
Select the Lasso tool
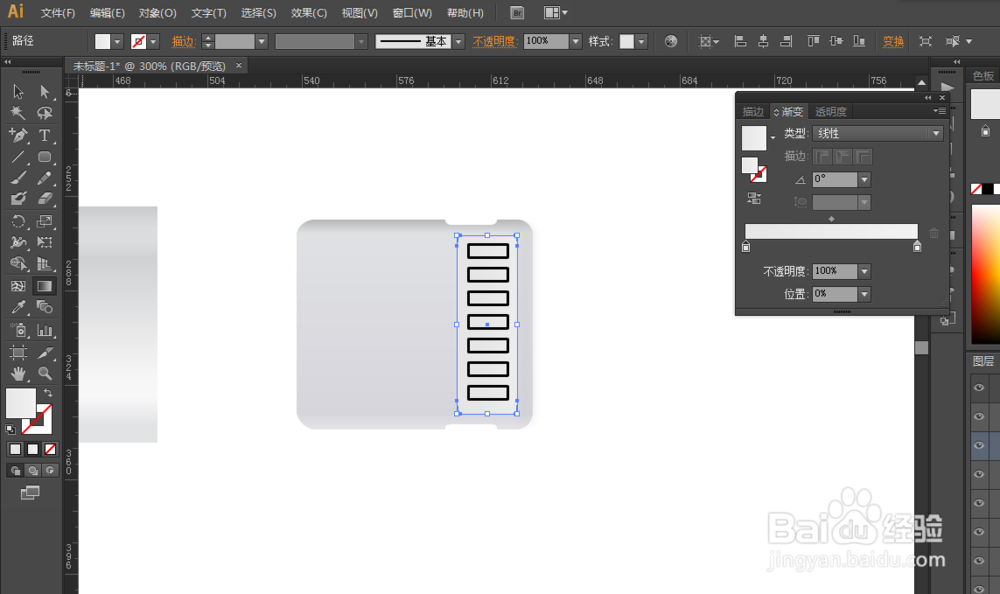coord(44,113)
